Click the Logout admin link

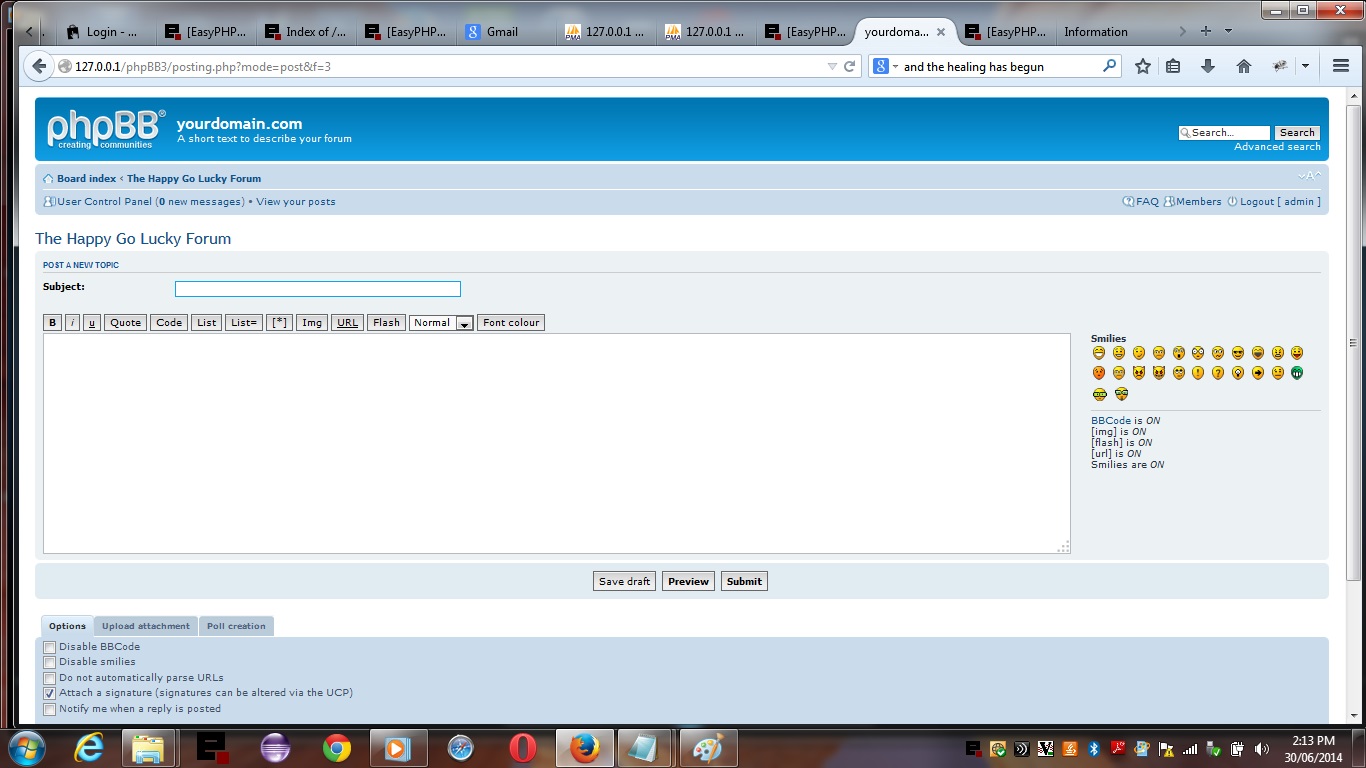[1280, 202]
